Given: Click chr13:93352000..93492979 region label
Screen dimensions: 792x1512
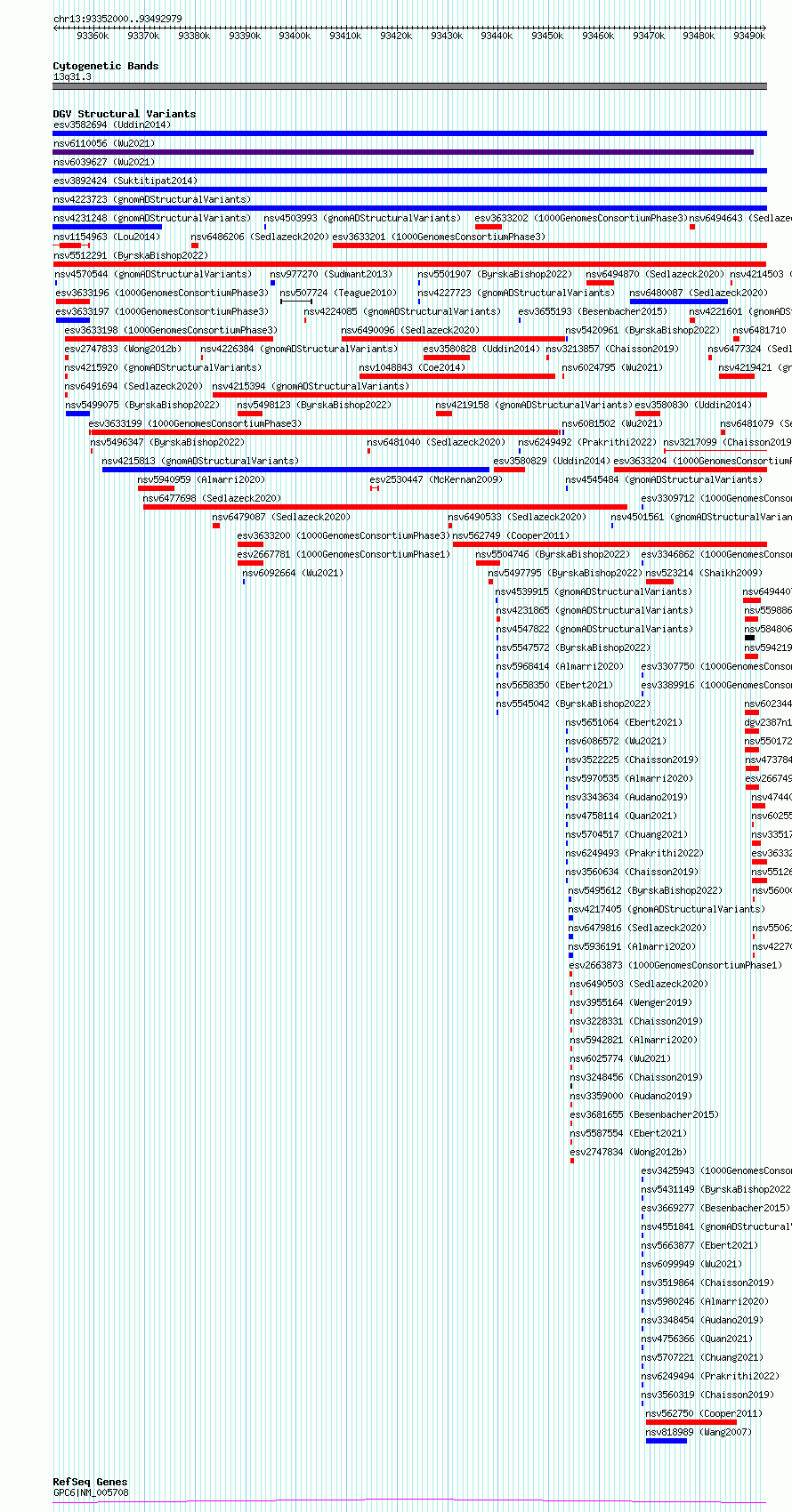Looking at the screenshot, I should [117, 19].
